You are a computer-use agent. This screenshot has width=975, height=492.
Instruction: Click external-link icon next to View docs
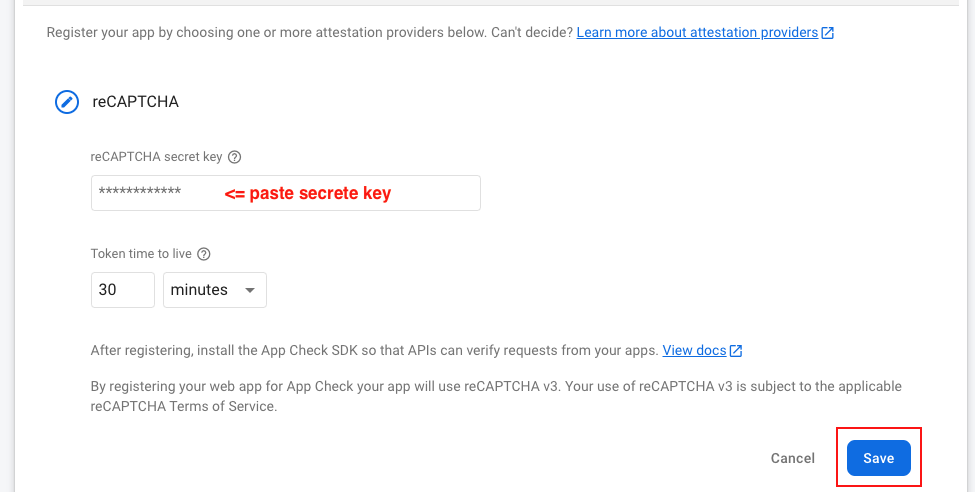coord(736,351)
